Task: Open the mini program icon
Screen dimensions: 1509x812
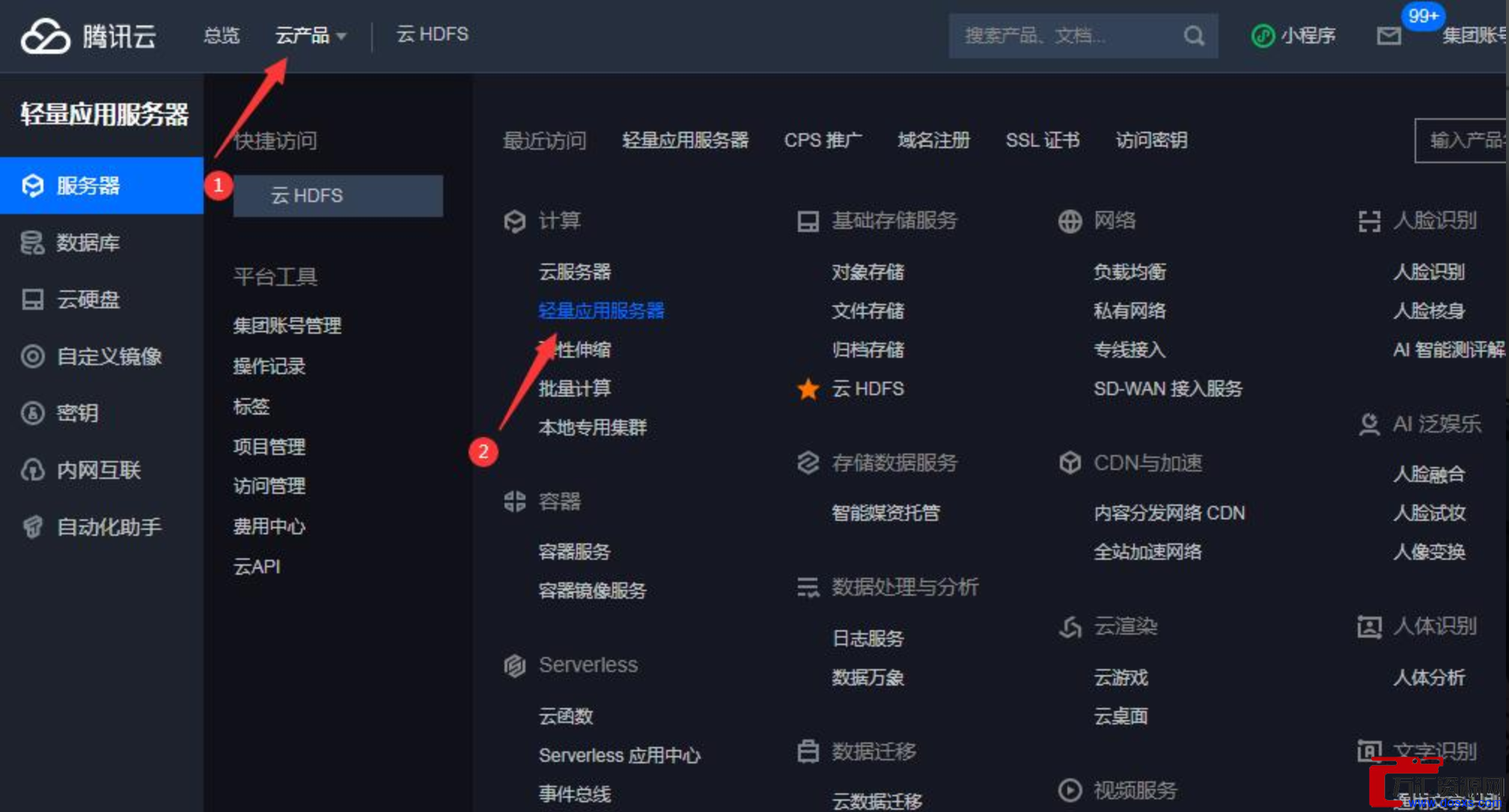Action: pyautogui.click(x=1263, y=35)
